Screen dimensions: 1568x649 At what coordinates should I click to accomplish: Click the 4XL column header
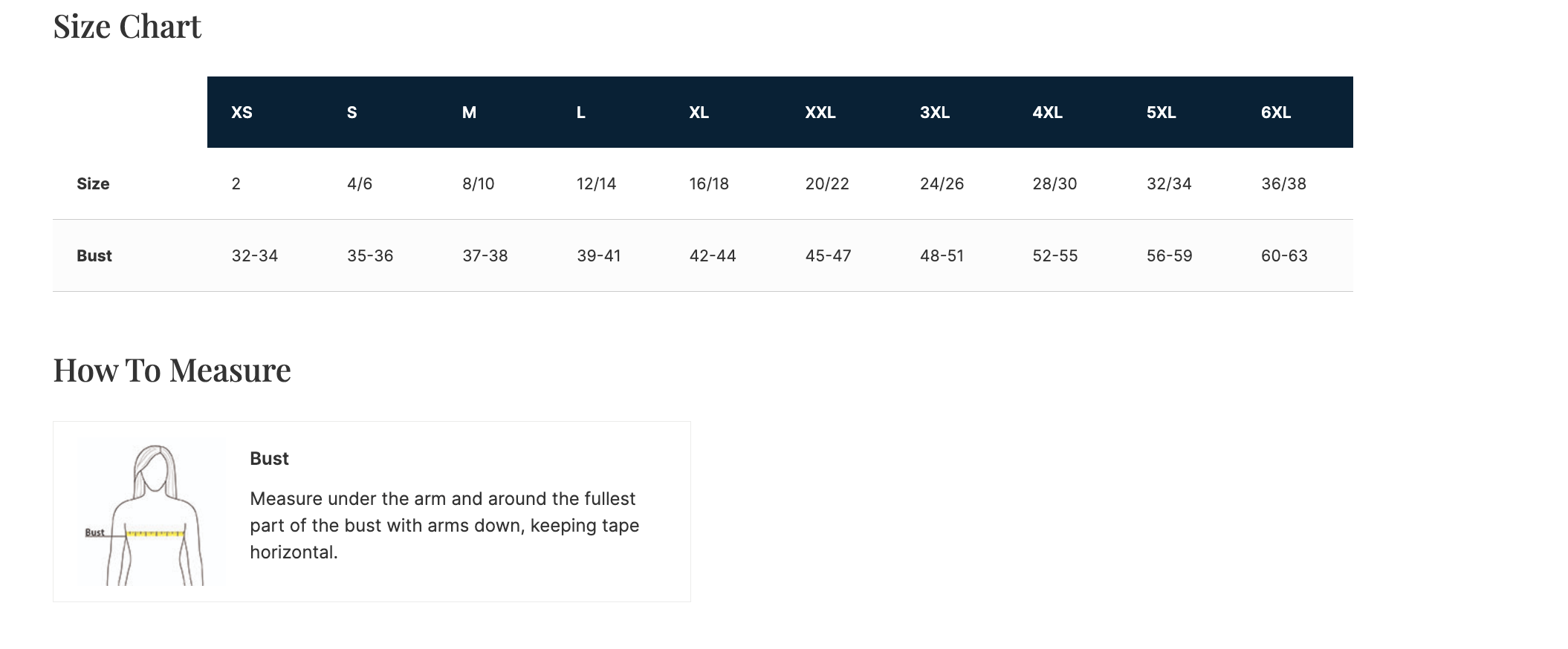(1047, 112)
